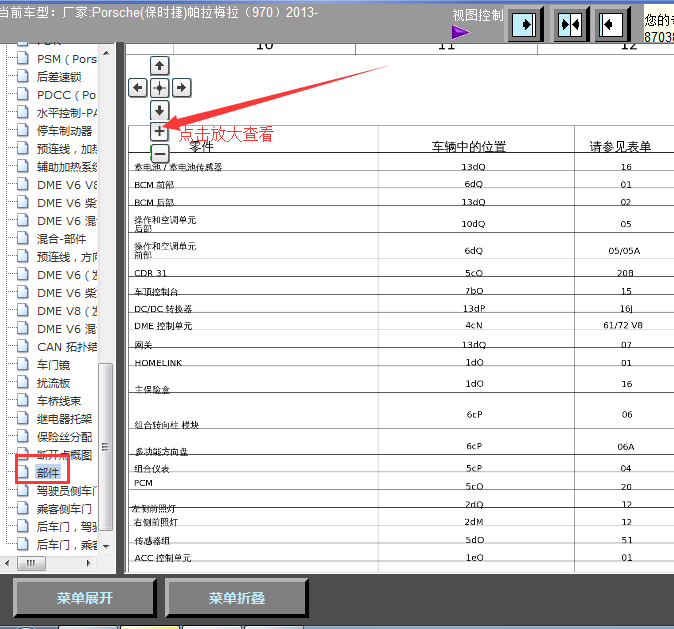Click the tree horizontal scrollbar thumb
The height and width of the screenshot is (629, 674).
[x=31, y=563]
